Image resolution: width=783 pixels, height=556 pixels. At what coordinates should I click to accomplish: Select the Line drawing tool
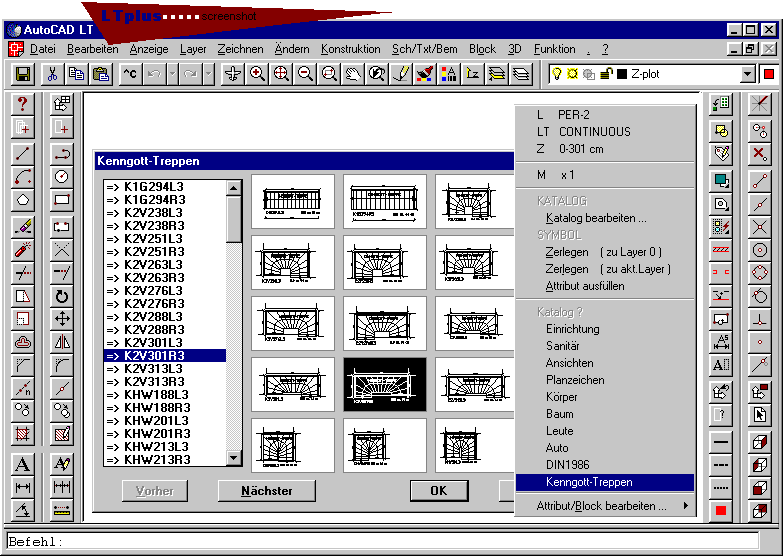(x=22, y=154)
